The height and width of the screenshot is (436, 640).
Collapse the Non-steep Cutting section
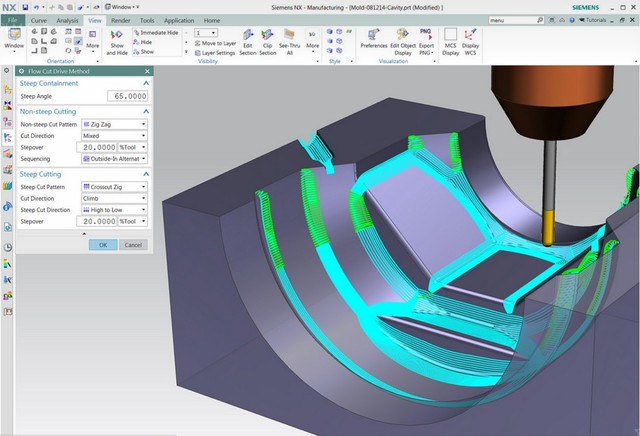pos(146,111)
